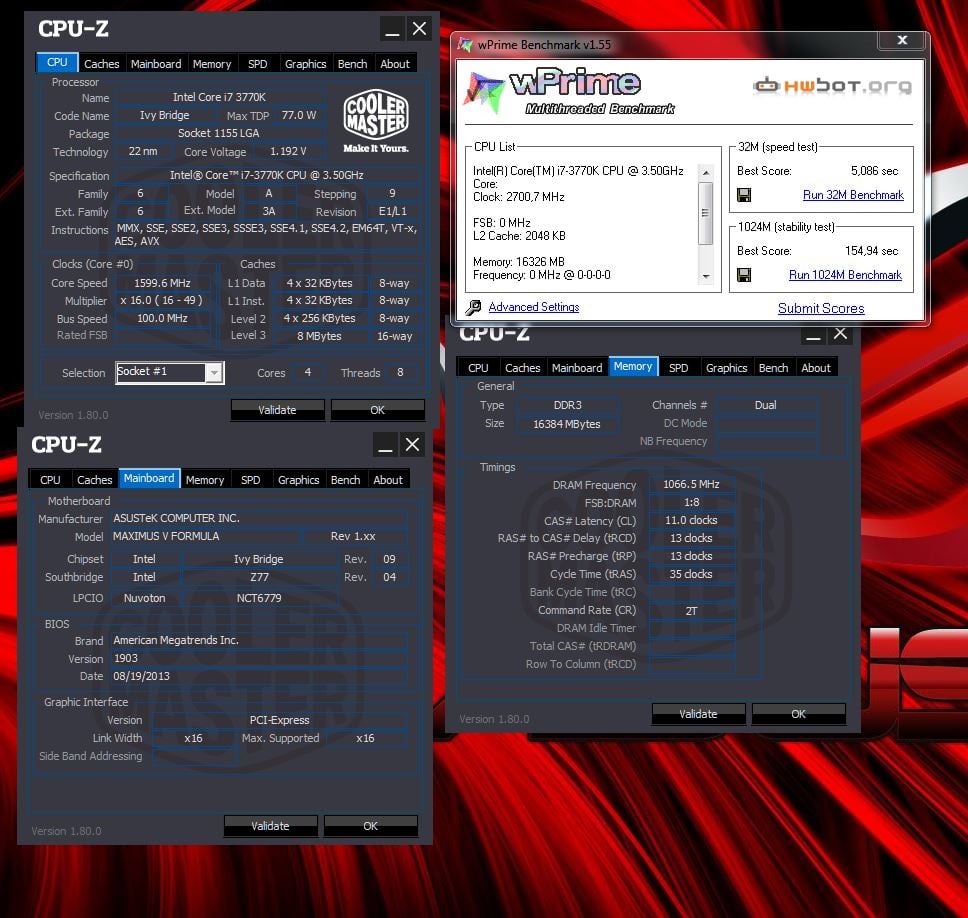Click the Core Voltage value 1.192 V

288,151
